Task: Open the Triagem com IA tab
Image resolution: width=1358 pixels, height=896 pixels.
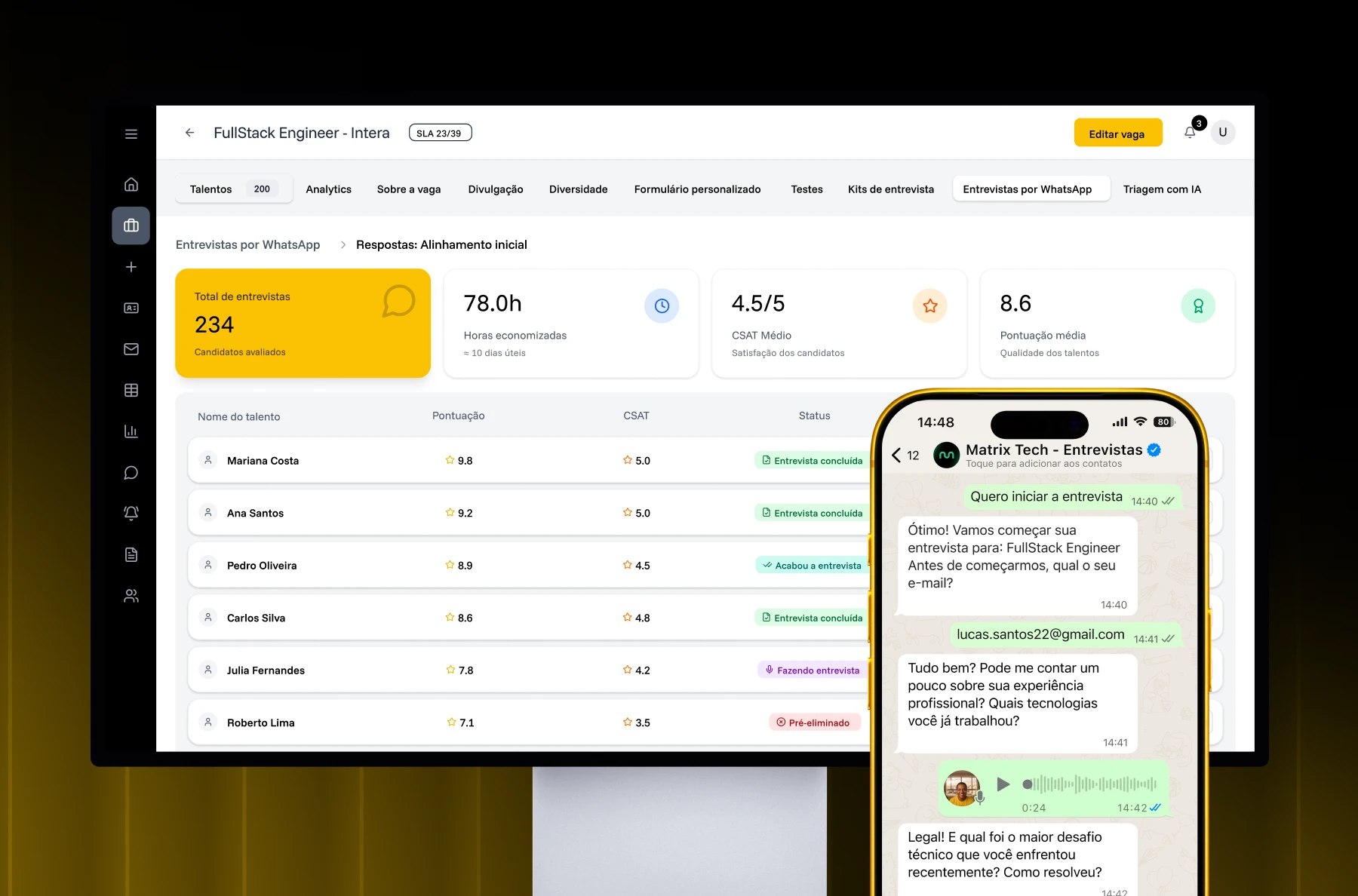Action: coord(1162,189)
